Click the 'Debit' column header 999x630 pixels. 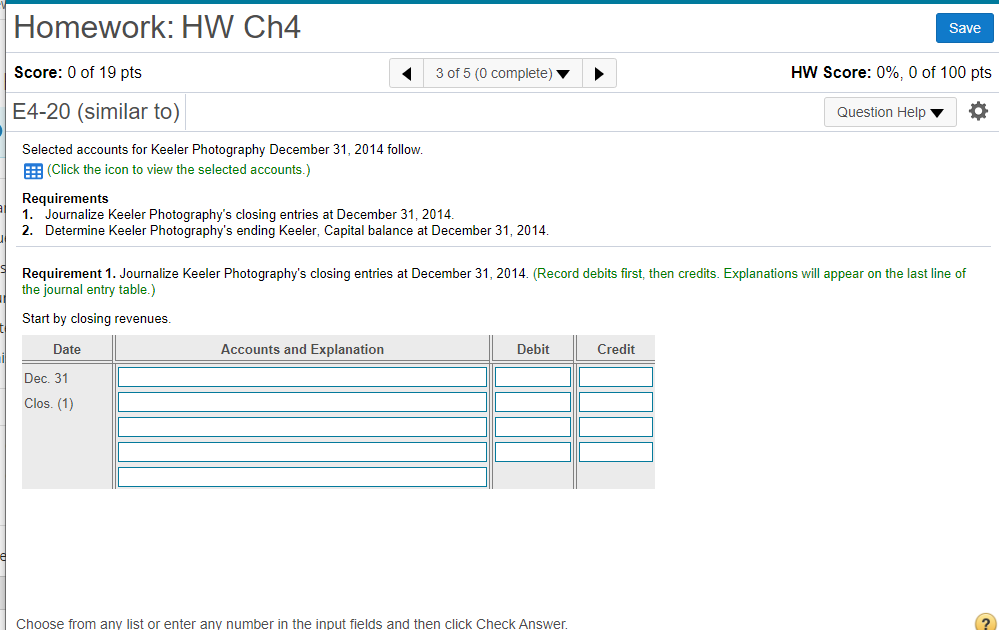click(x=533, y=349)
